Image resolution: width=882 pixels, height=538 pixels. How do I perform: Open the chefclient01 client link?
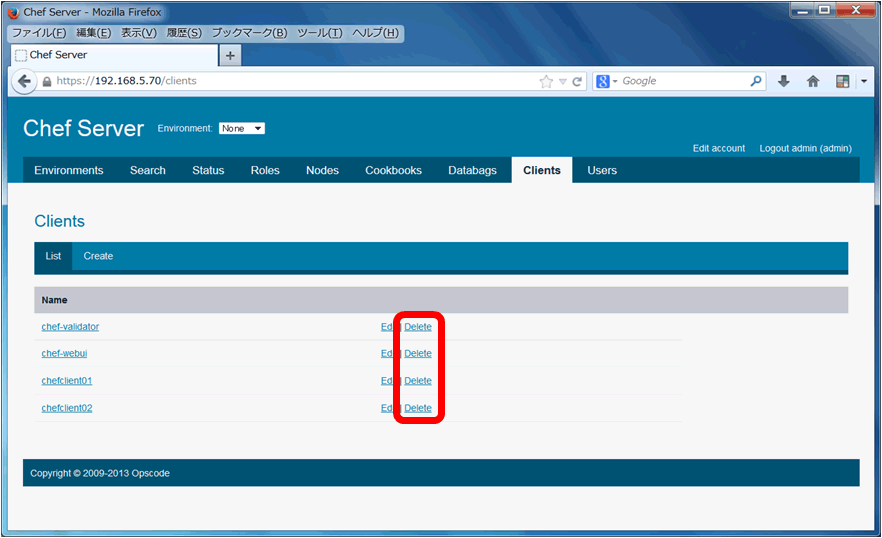coord(67,381)
